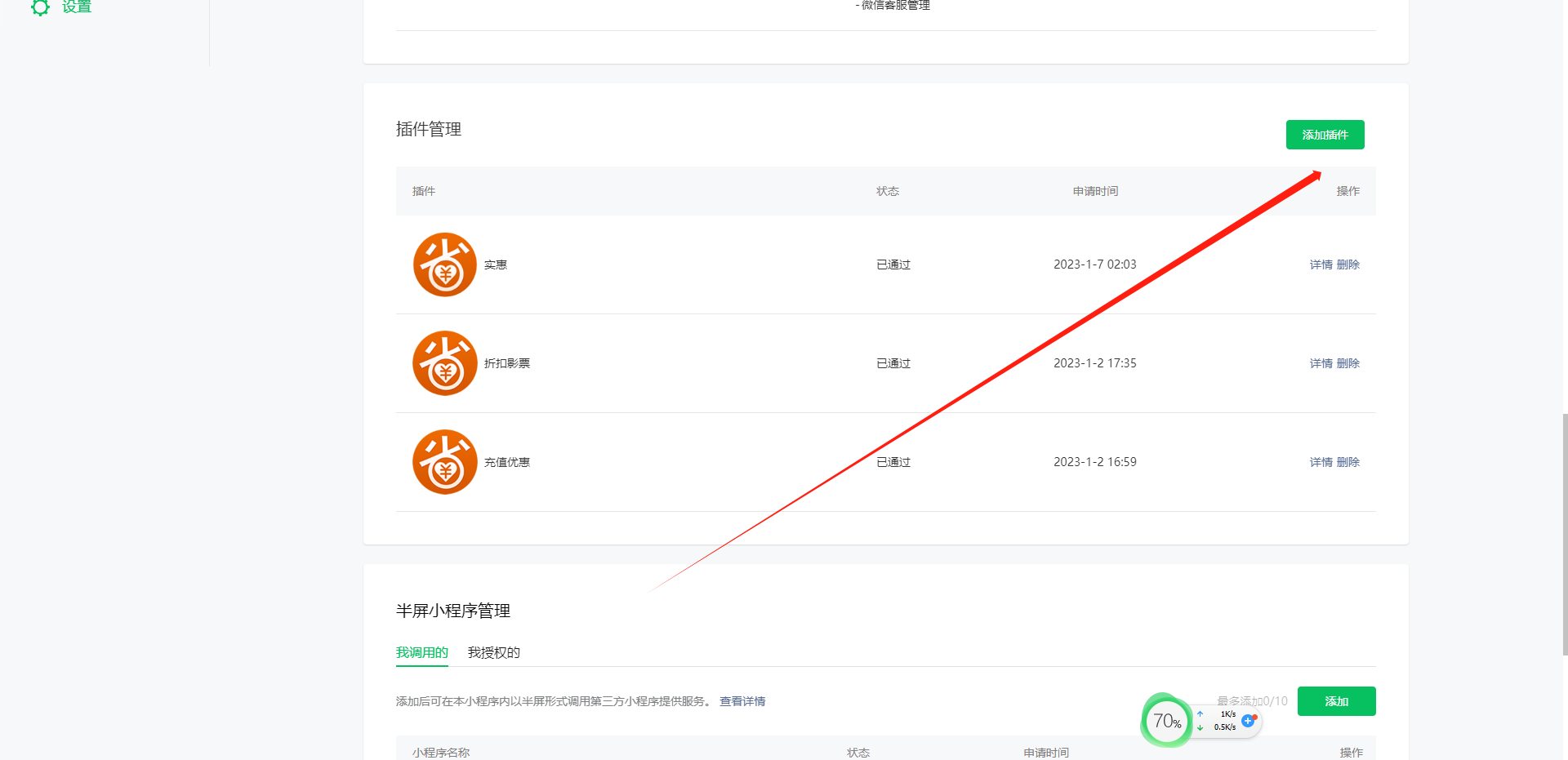Show 详情 for the 充值优惠 plugin
The width and height of the screenshot is (1568, 760).
click(x=1321, y=462)
